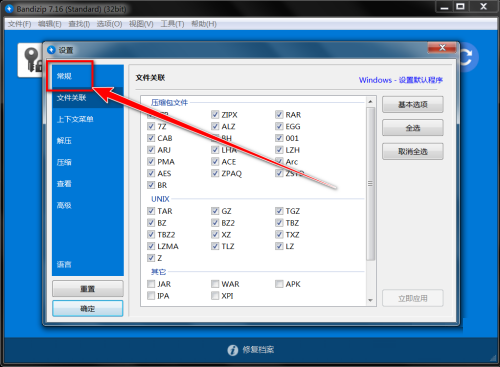
Task: Toggle the XZ checkbox
Action: pos(215,235)
